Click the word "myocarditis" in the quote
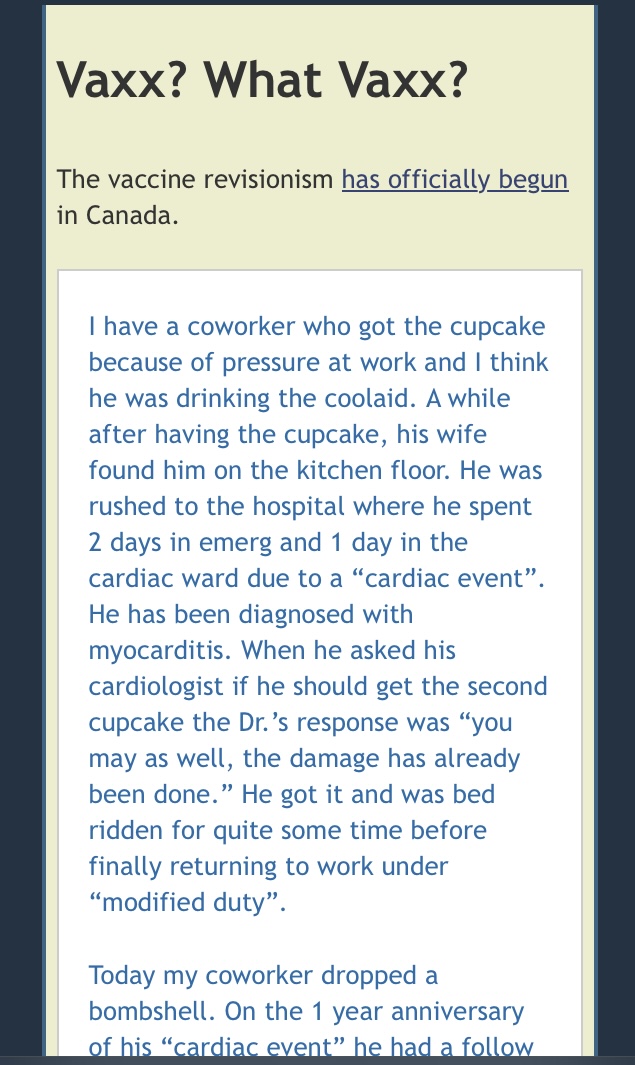Viewport: 635px width, 1065px height. pos(156,651)
